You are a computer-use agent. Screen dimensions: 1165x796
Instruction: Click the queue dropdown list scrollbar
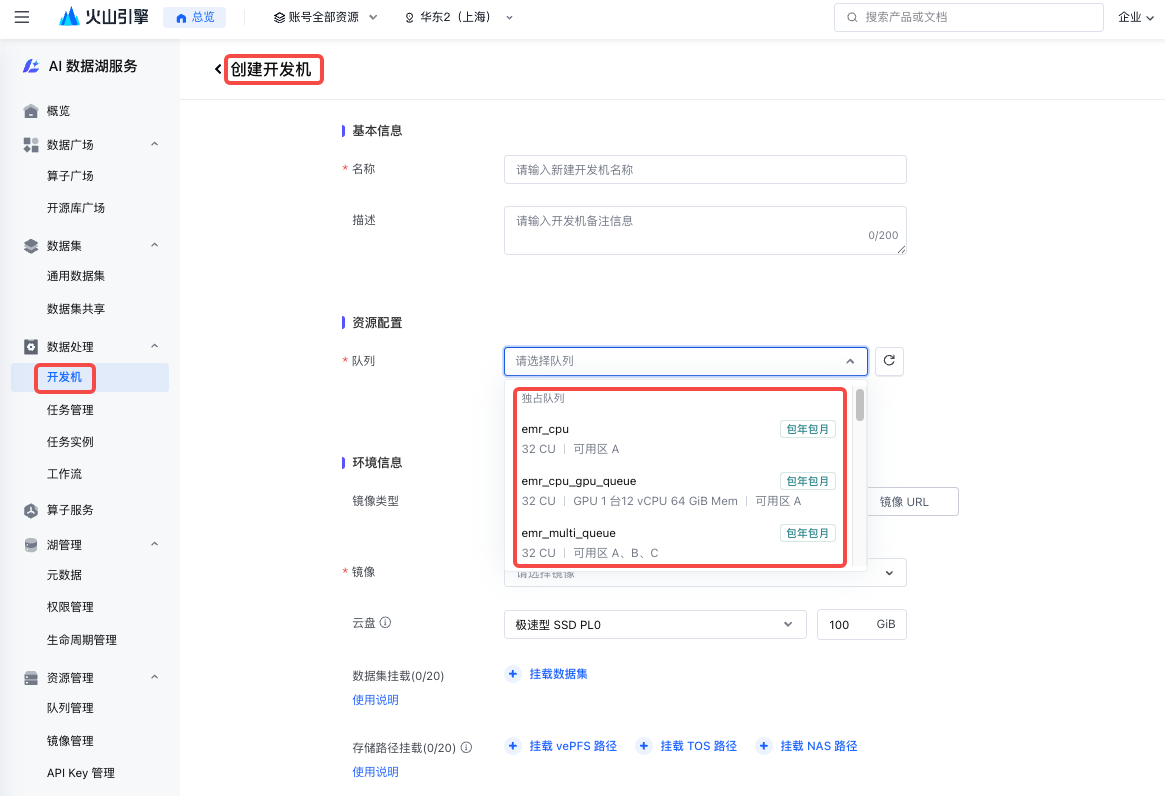point(860,405)
